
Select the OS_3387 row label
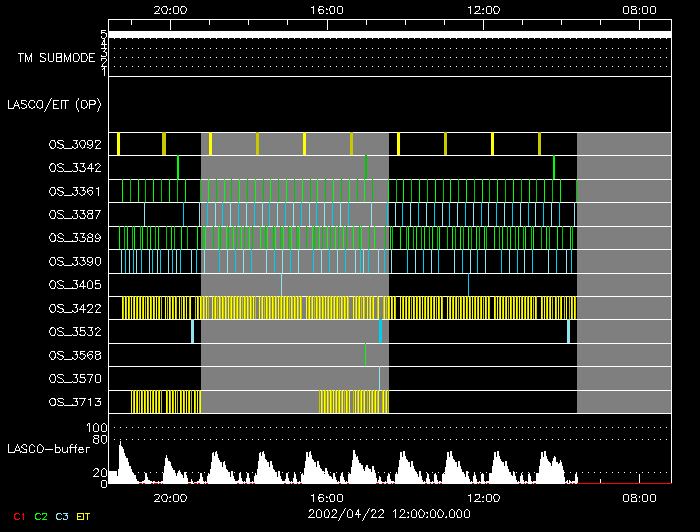tap(74, 214)
